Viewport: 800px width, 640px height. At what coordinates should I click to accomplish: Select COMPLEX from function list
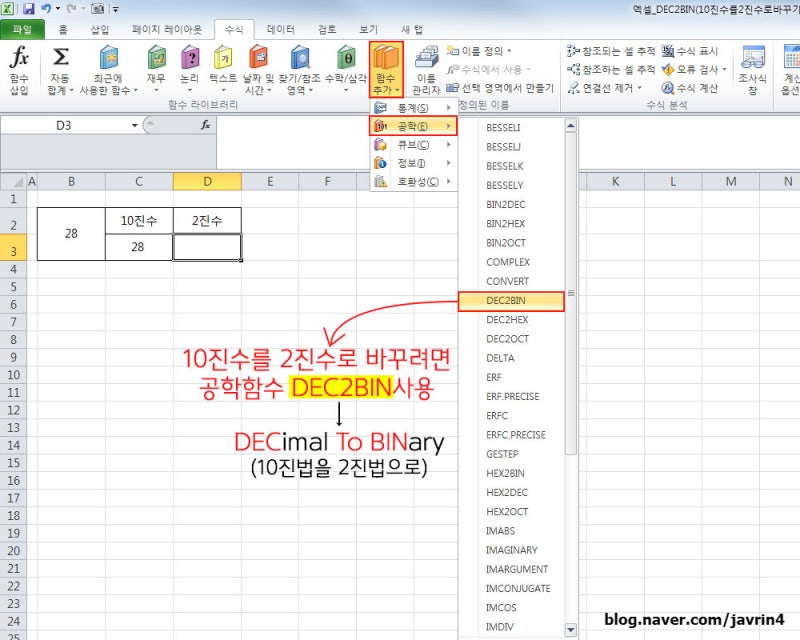click(x=511, y=262)
